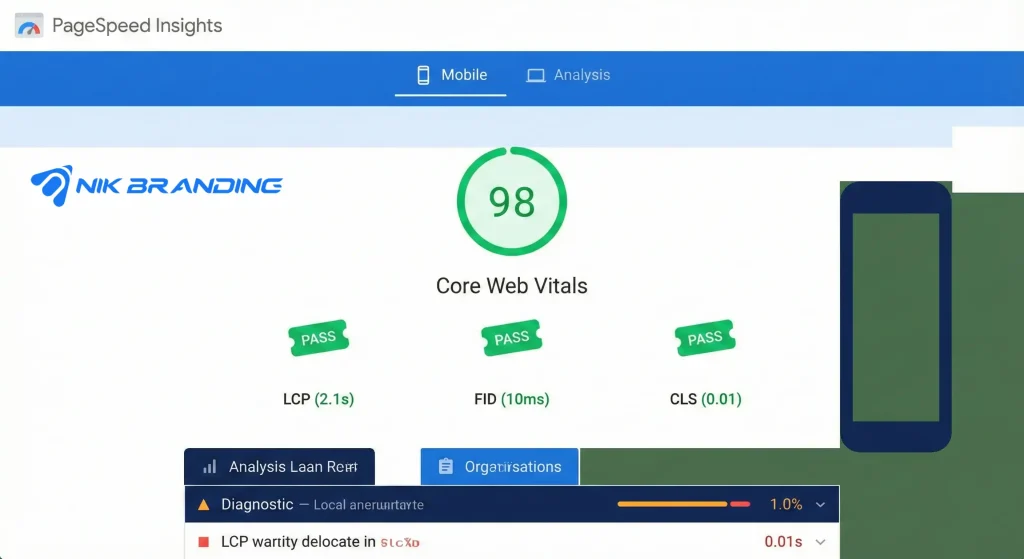This screenshot has height=559, width=1024.
Task: Select the 0.01s value in LCP row
Action: (783, 542)
